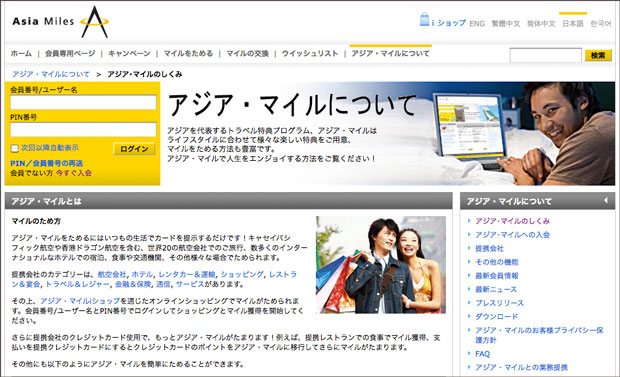Image resolution: width=620 pixels, height=377 pixels.
Task: Select FAQ in the sidebar list
Action: (x=482, y=354)
